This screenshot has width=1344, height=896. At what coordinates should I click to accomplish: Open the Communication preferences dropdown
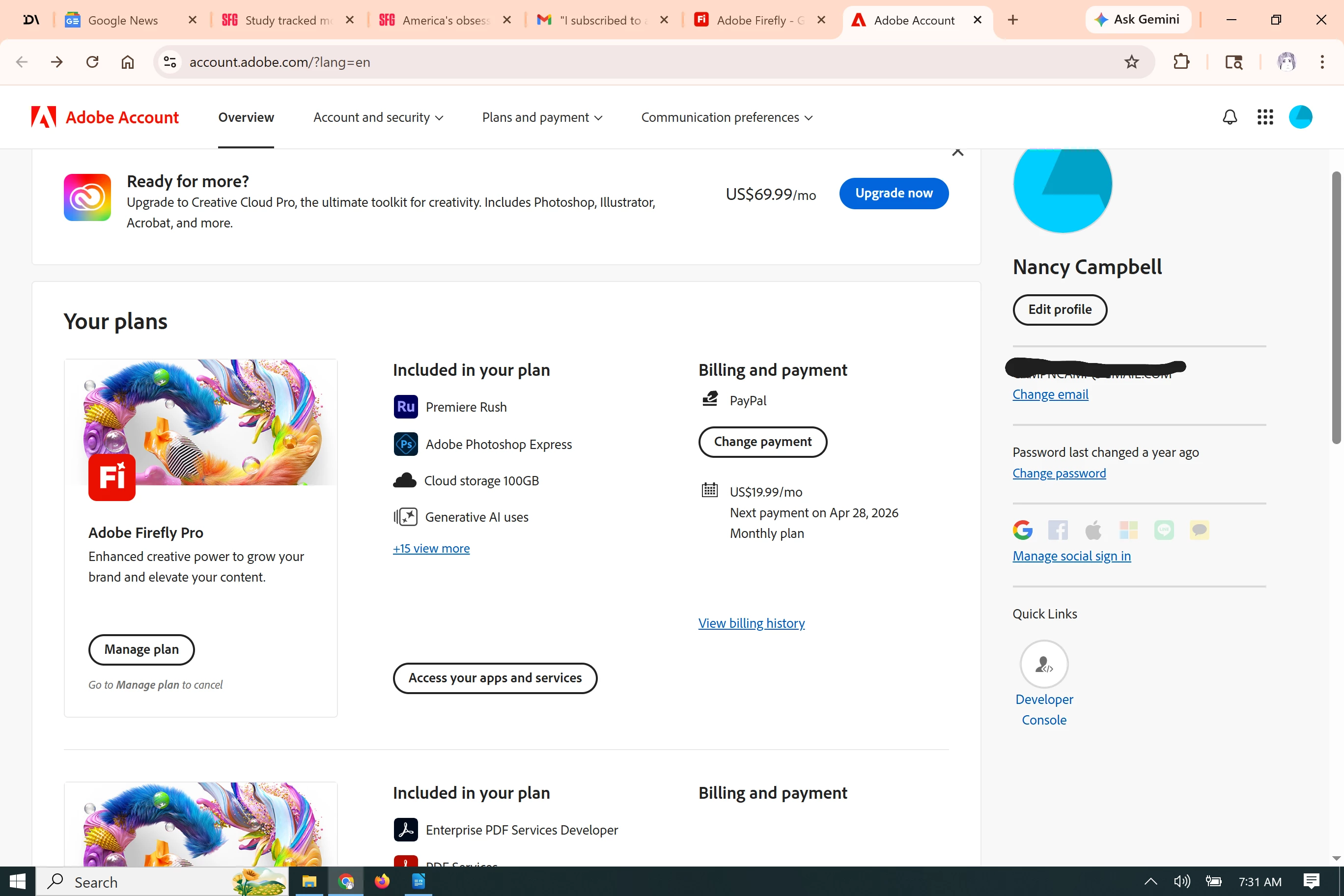[727, 118]
